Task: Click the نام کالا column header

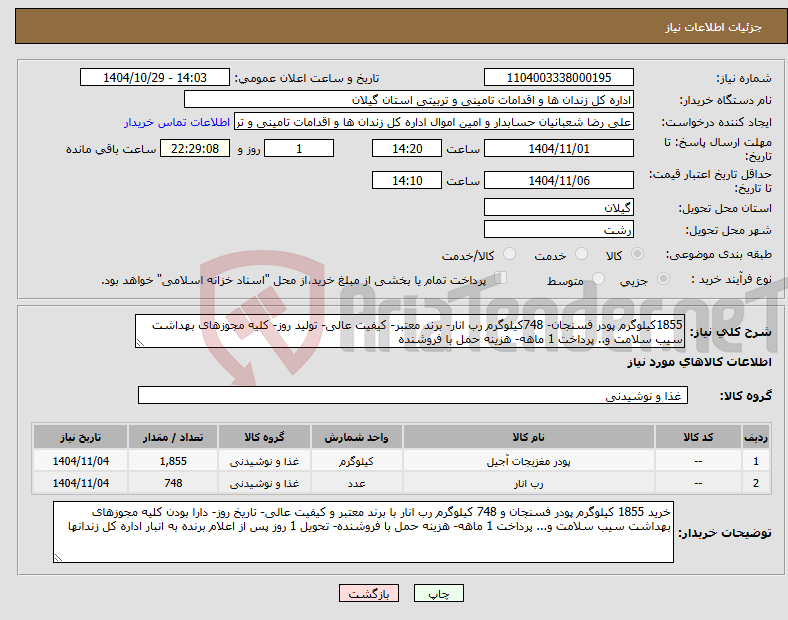Action: click(528, 437)
